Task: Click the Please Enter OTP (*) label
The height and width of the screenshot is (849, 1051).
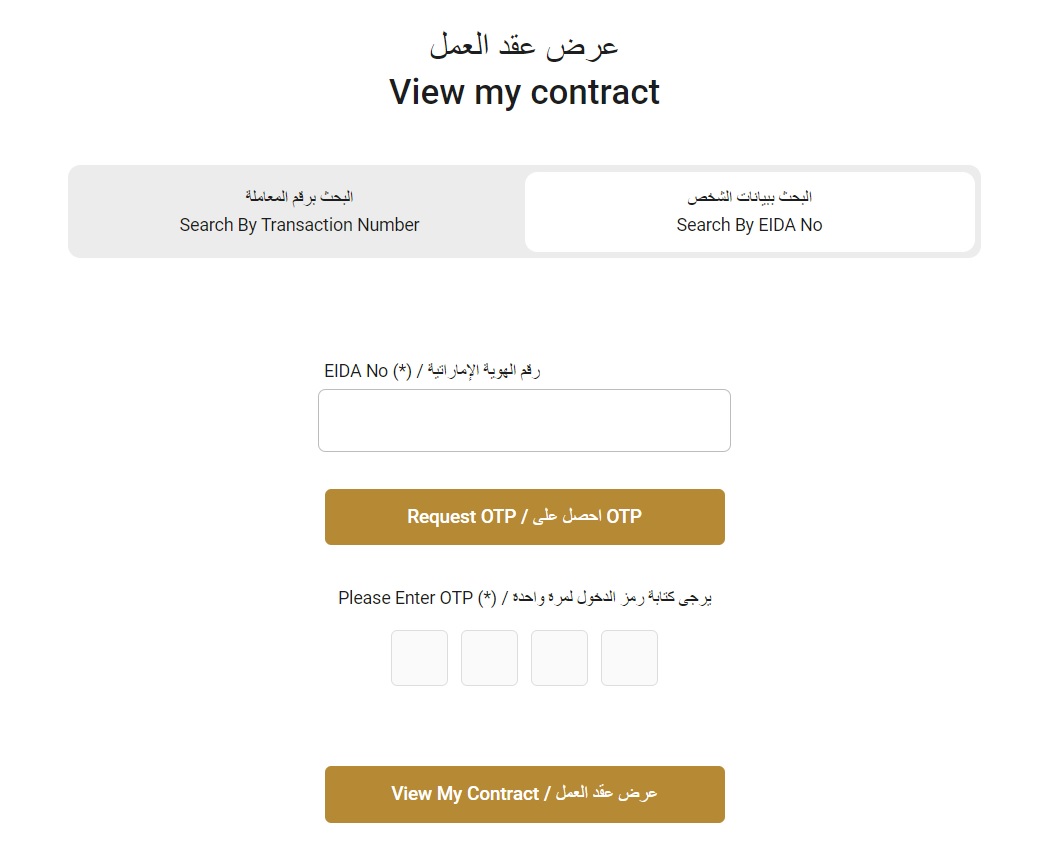Action: [x=524, y=597]
